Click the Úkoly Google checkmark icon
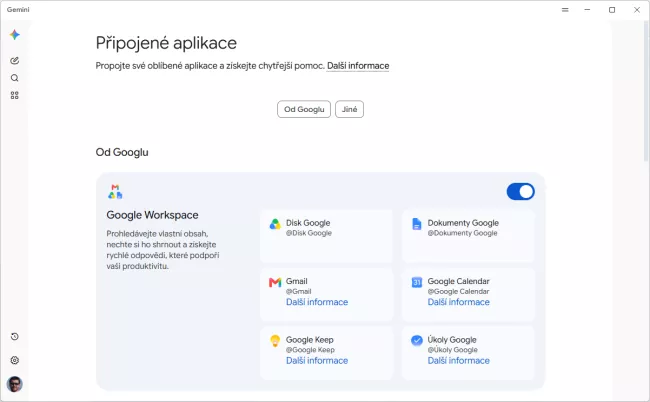 pos(417,340)
